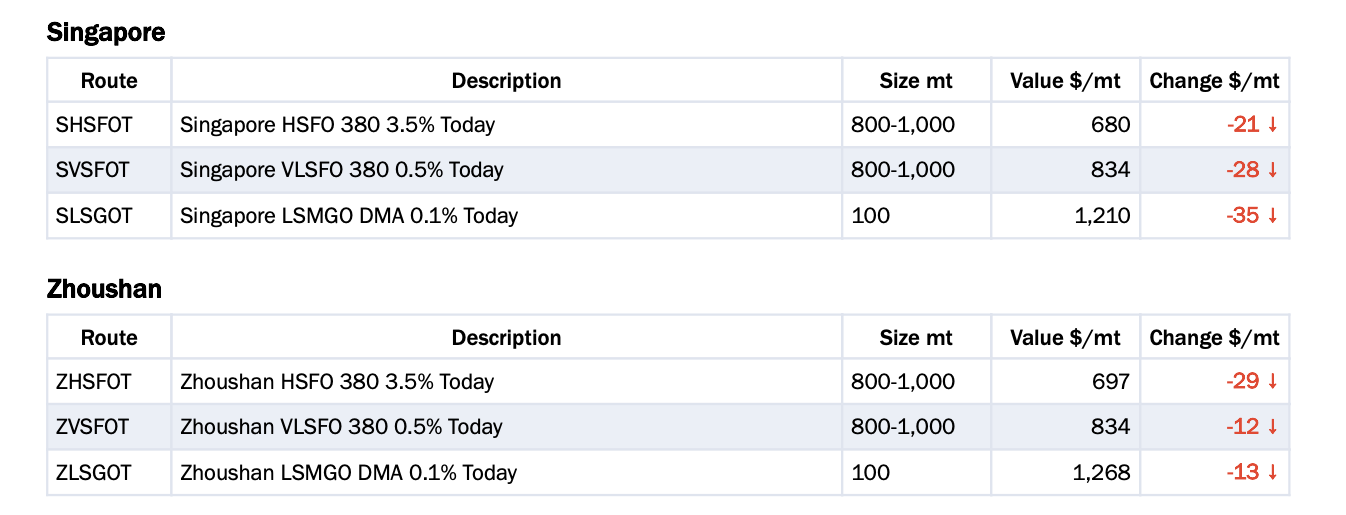Click the 1,268 value cell

1065,472
